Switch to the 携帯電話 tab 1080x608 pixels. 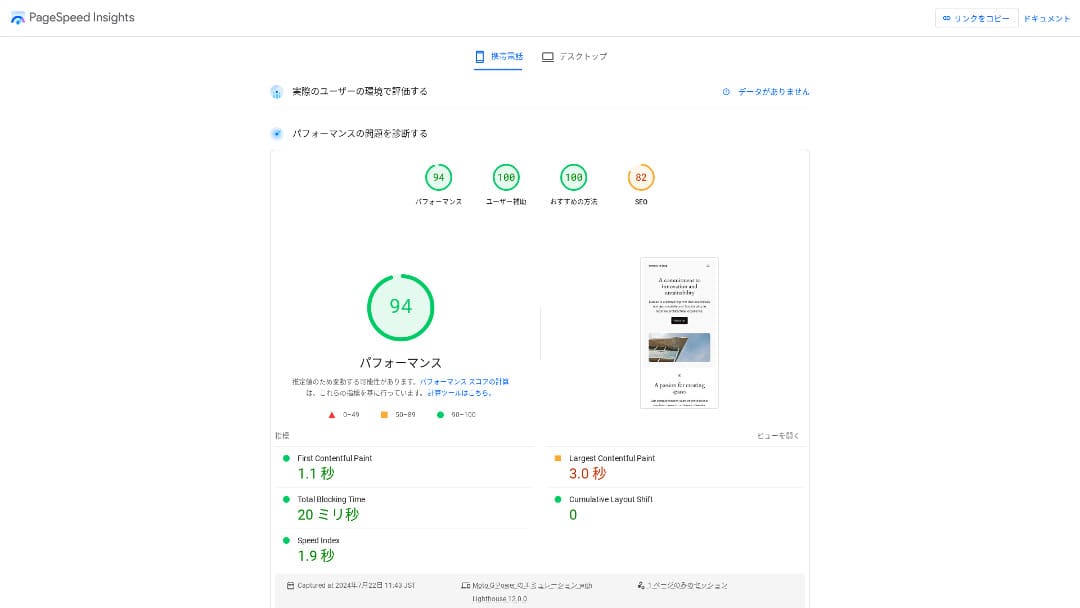tap(498, 57)
